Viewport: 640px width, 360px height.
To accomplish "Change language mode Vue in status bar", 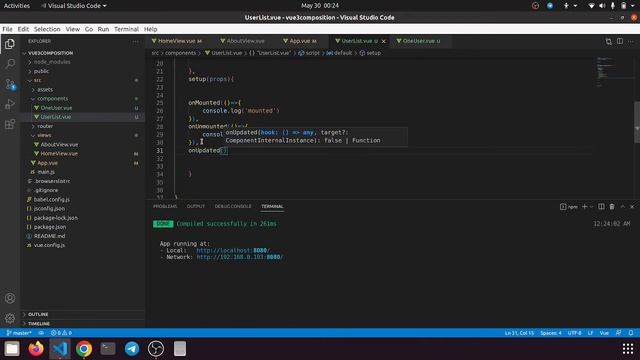I will click(604, 333).
